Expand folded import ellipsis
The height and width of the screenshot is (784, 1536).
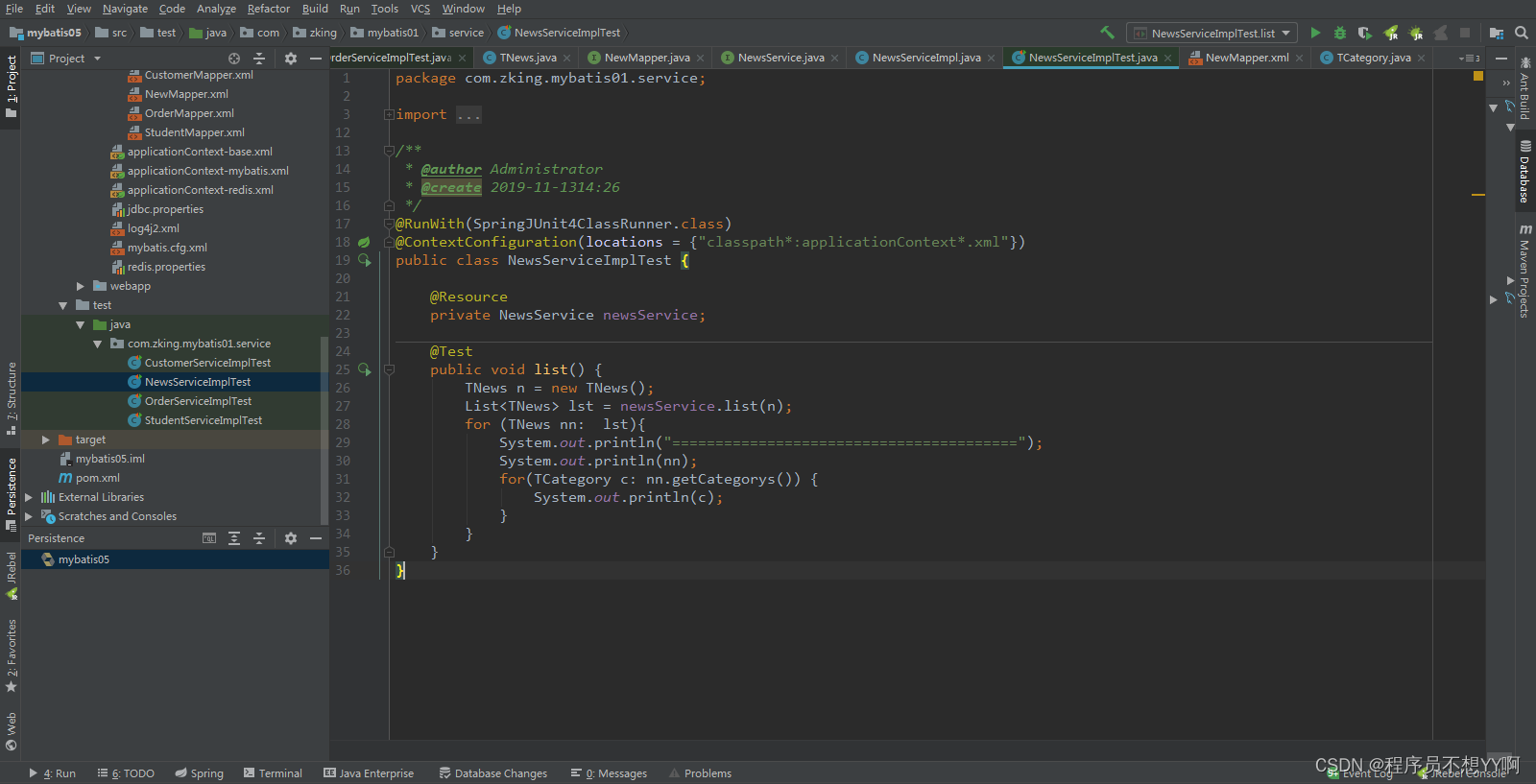point(468,115)
